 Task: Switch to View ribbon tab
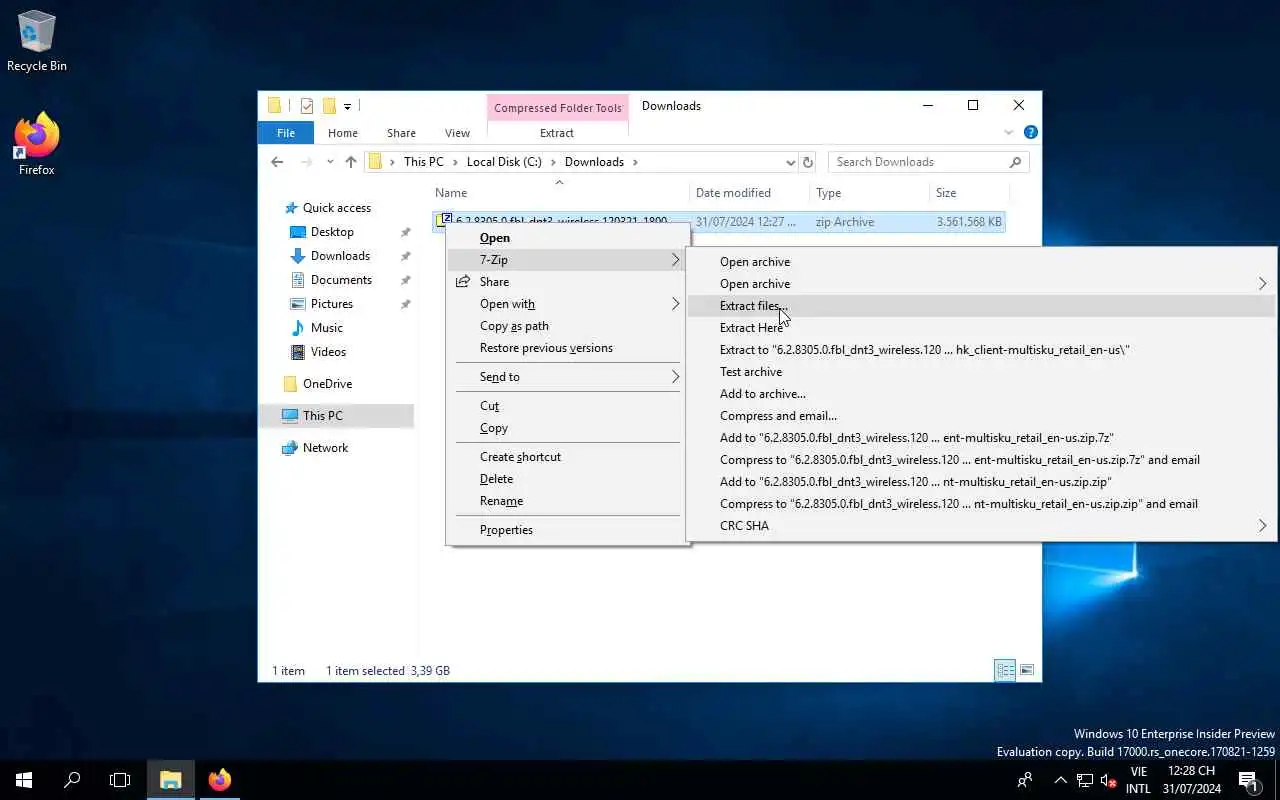click(457, 133)
